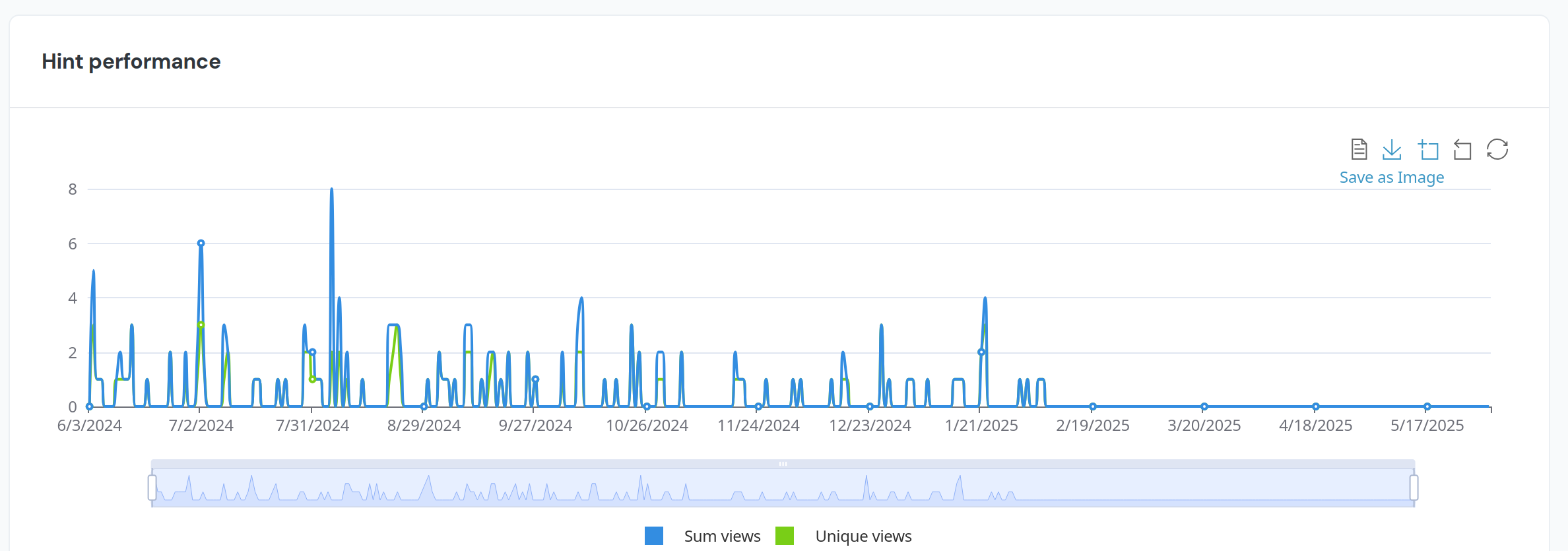The image size is (1568, 551).
Task: Toggle the Sum views blue legend square
Action: (x=653, y=536)
